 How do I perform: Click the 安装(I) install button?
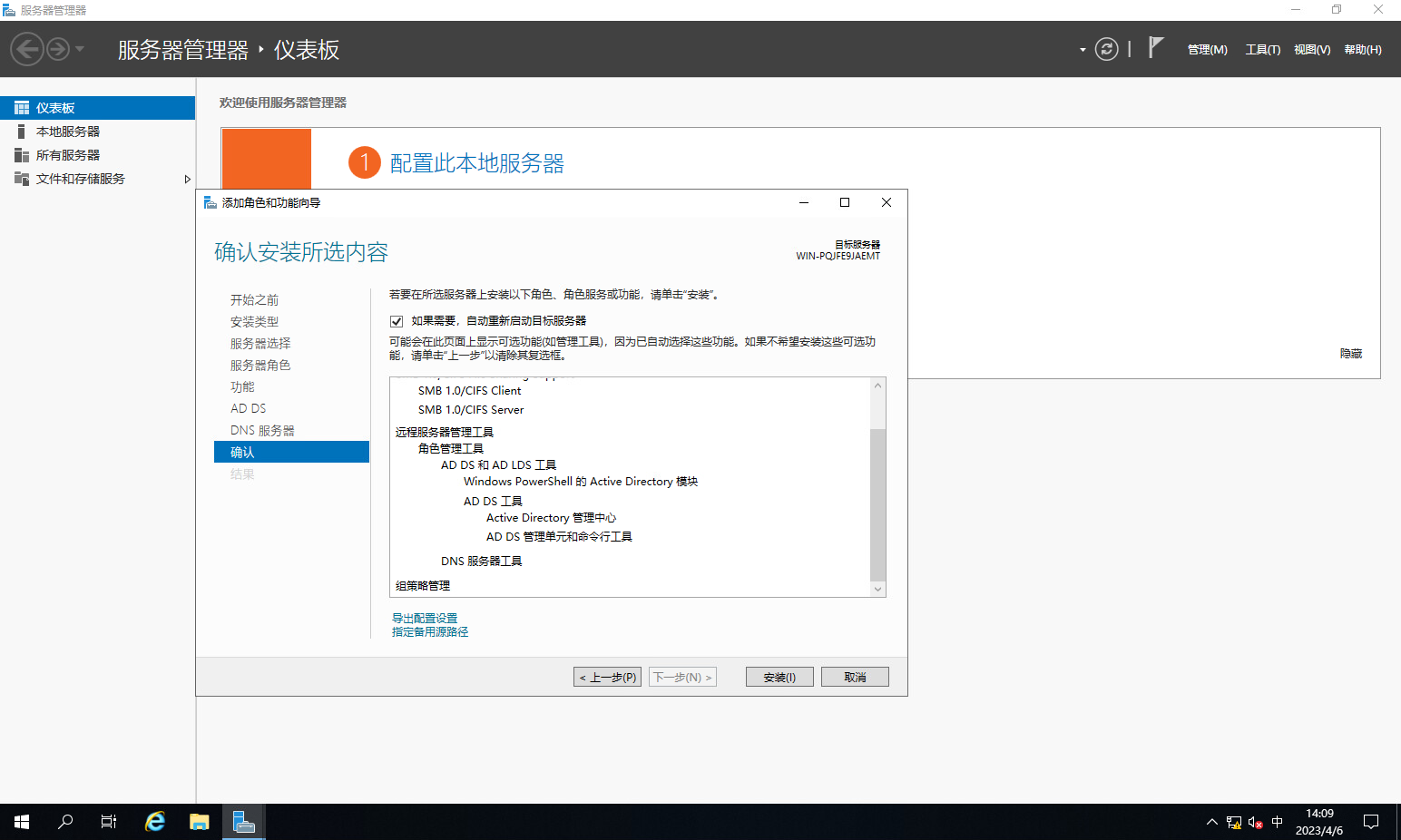click(x=779, y=678)
